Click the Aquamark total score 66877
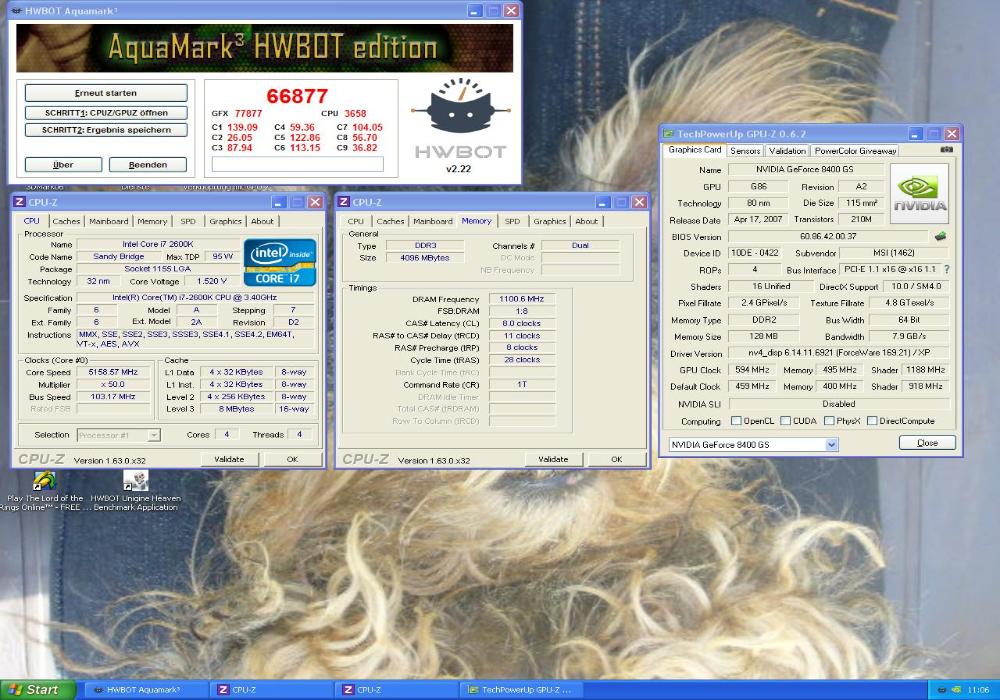Viewport: 1000px width, 700px height. (297, 96)
